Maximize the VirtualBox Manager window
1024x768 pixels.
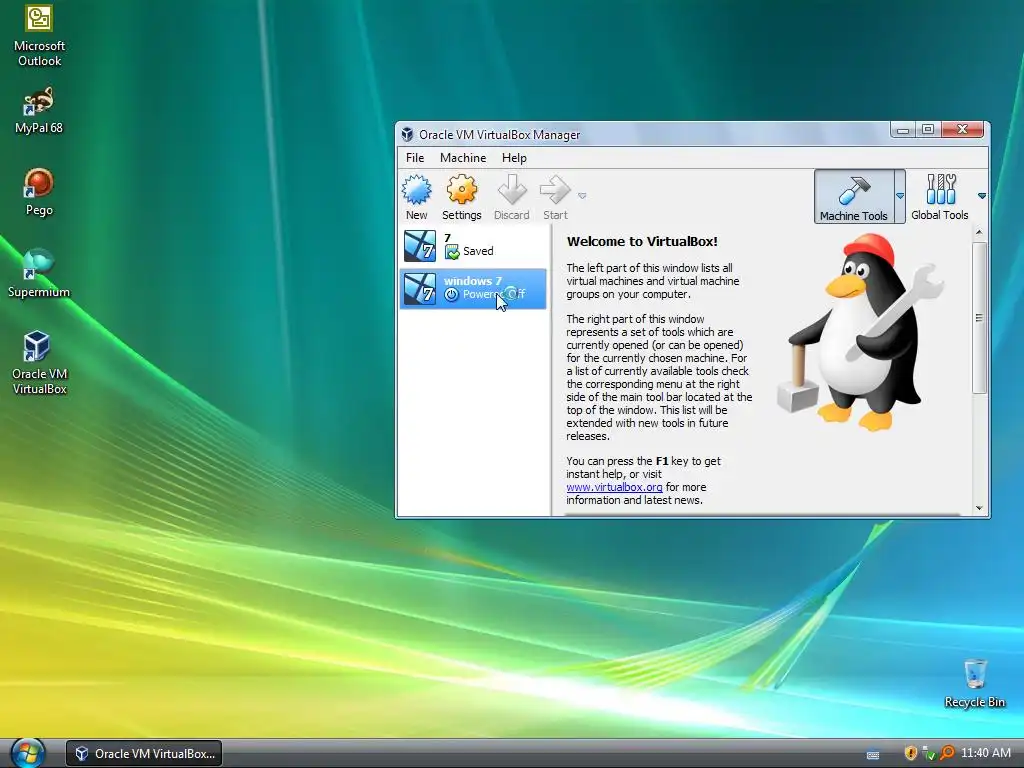(928, 130)
